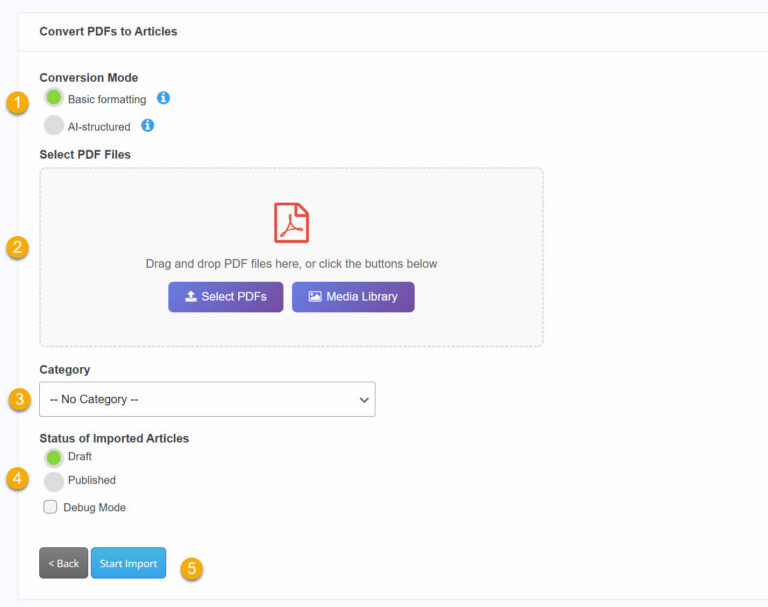Select the Basic formatting conversion mode
The height and width of the screenshot is (607, 768).
(x=54, y=98)
